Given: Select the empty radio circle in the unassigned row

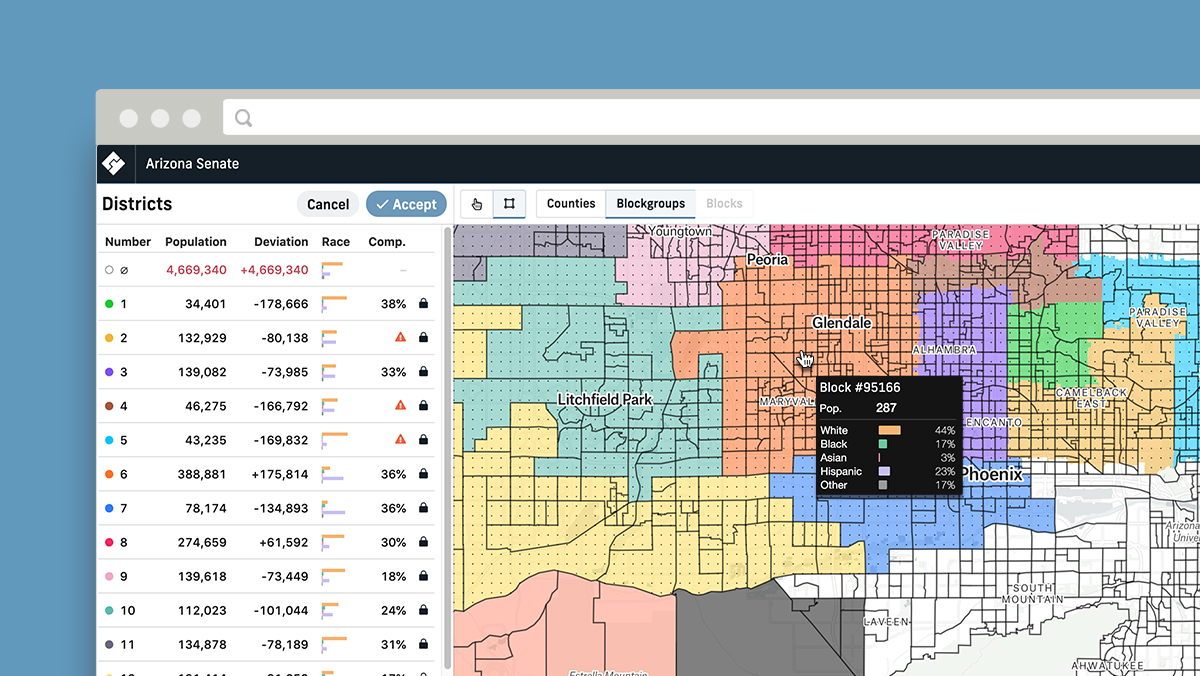Looking at the screenshot, I should click(x=109, y=269).
